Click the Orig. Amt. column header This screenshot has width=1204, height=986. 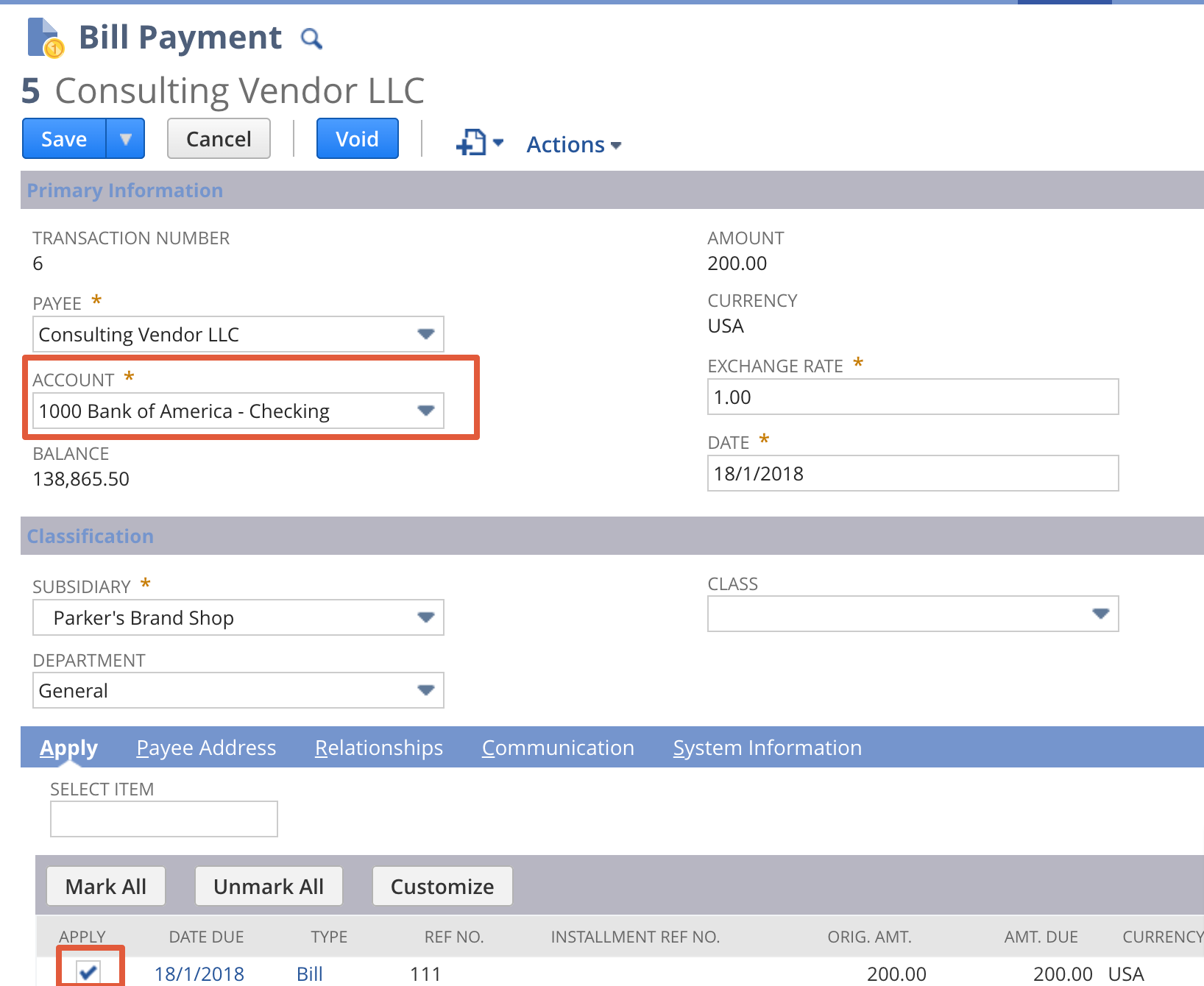pos(869,937)
